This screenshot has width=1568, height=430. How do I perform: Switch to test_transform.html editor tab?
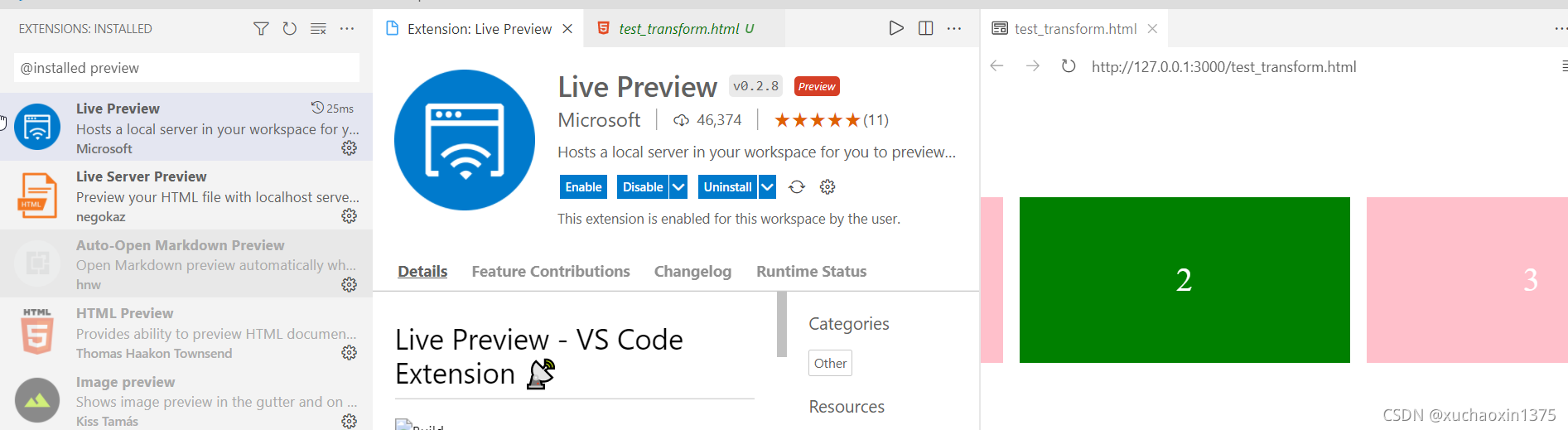[686, 29]
